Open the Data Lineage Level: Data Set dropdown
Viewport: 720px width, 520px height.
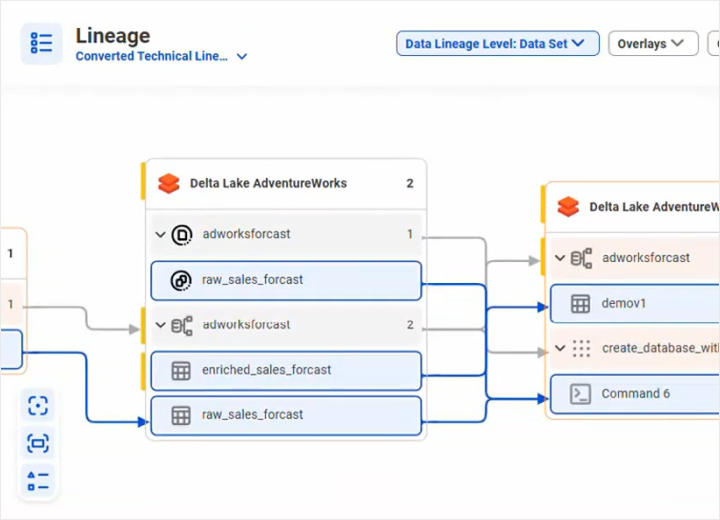(498, 44)
